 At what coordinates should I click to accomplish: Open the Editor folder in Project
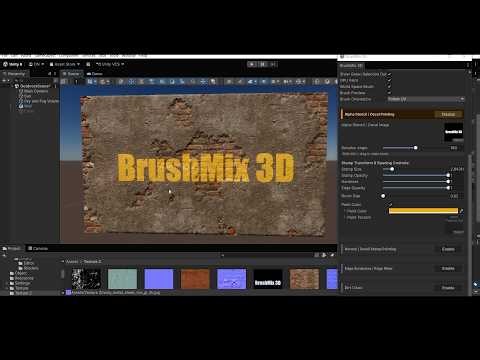click(26, 263)
